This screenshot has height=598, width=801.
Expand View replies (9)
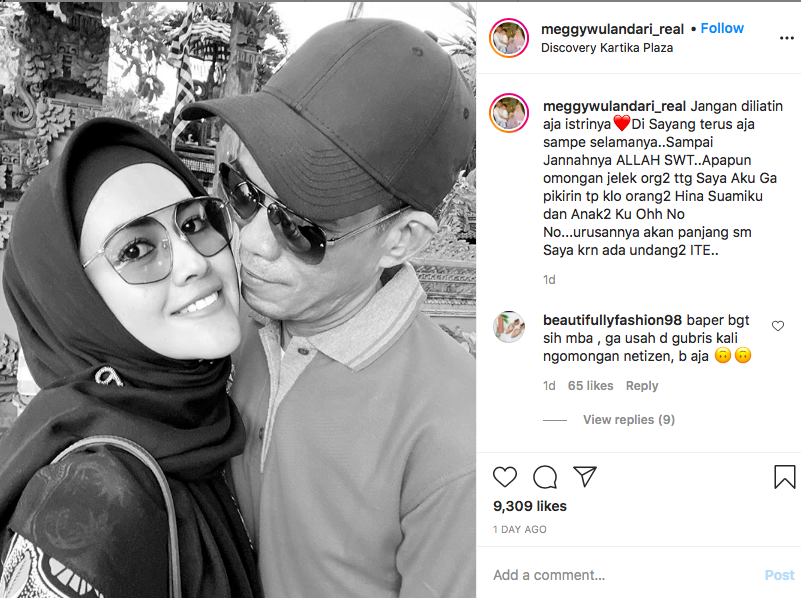pyautogui.click(x=629, y=420)
